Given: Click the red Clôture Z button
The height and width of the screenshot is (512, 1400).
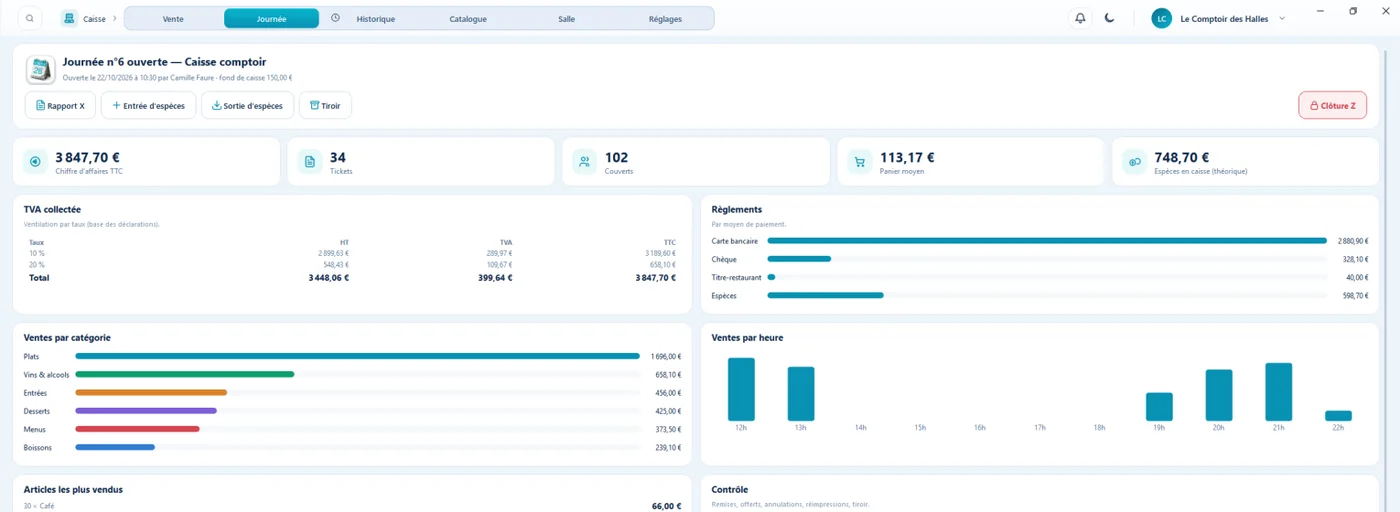Looking at the screenshot, I should (1332, 105).
